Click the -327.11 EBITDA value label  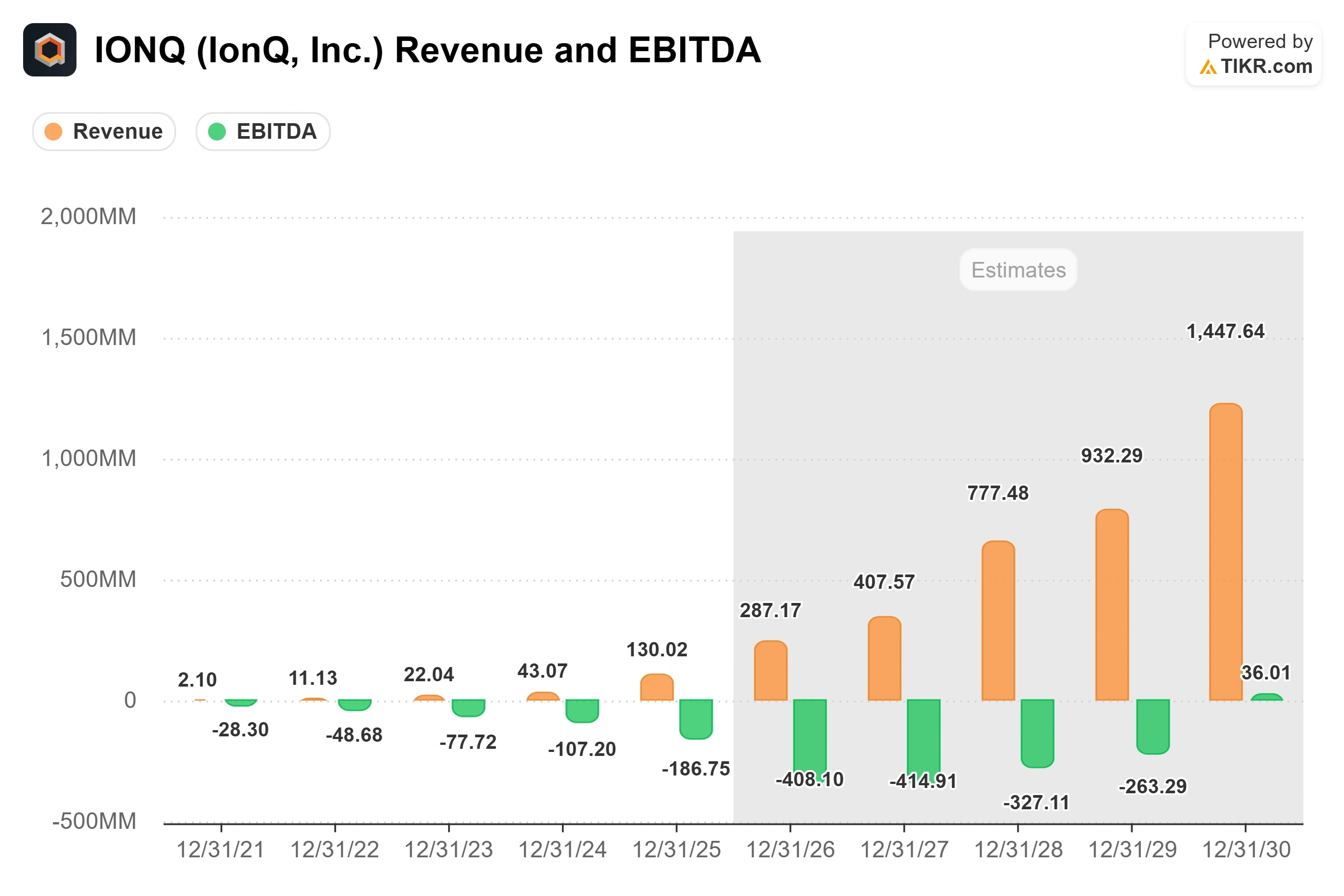point(1037,803)
